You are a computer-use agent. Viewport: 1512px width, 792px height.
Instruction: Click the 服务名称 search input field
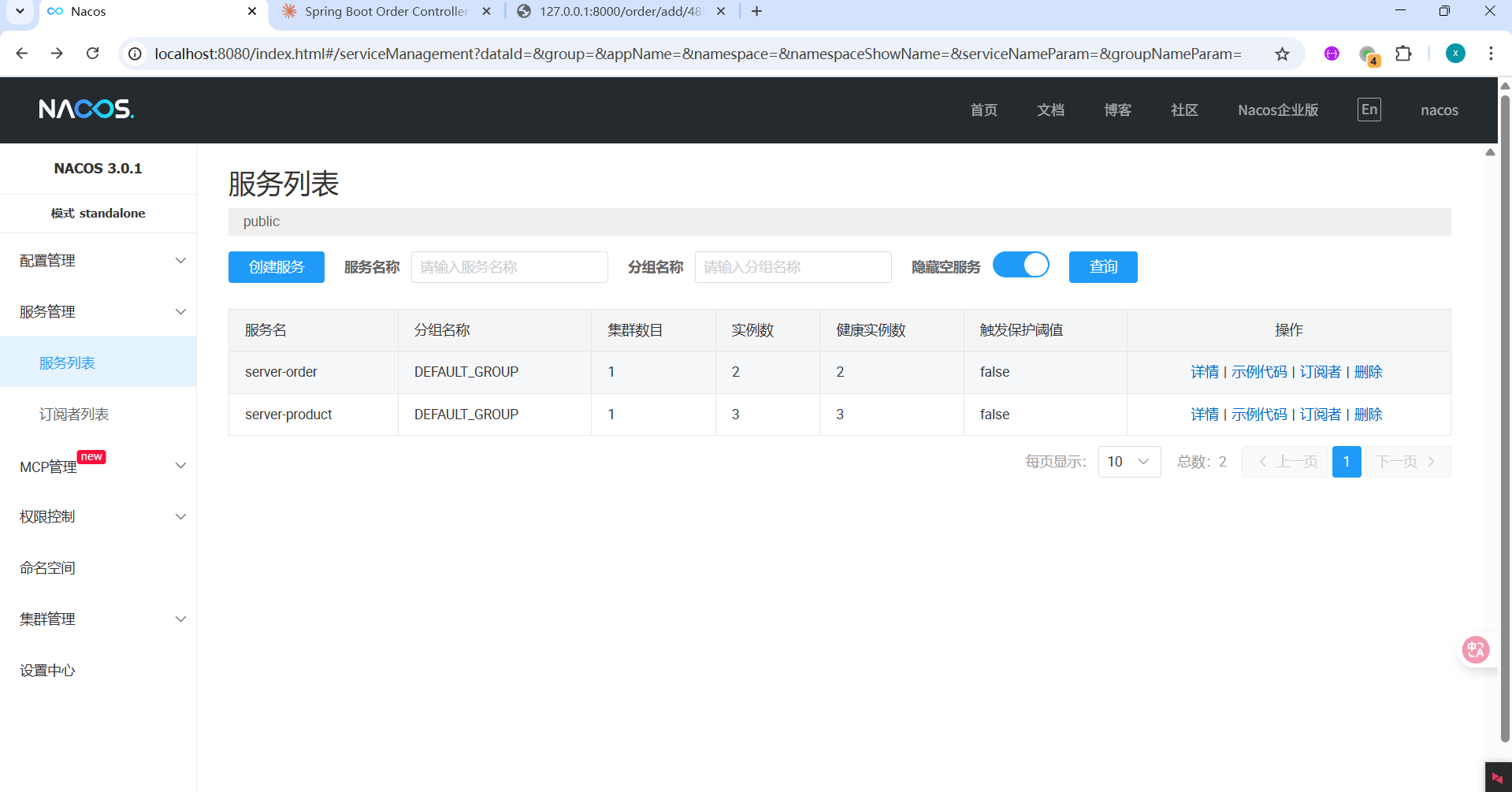pos(509,267)
